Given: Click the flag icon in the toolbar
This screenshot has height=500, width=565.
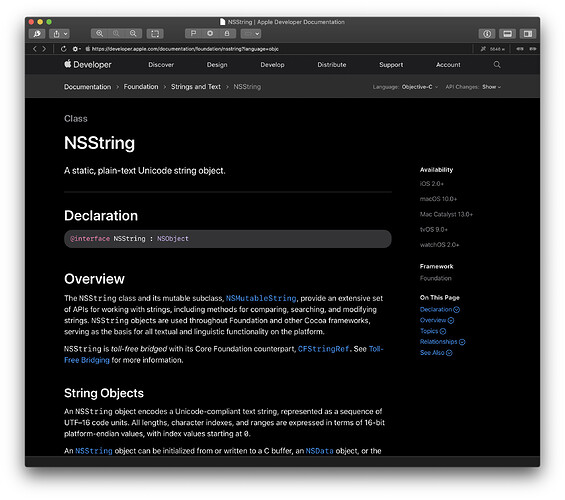Looking at the screenshot, I should pos(193,34).
